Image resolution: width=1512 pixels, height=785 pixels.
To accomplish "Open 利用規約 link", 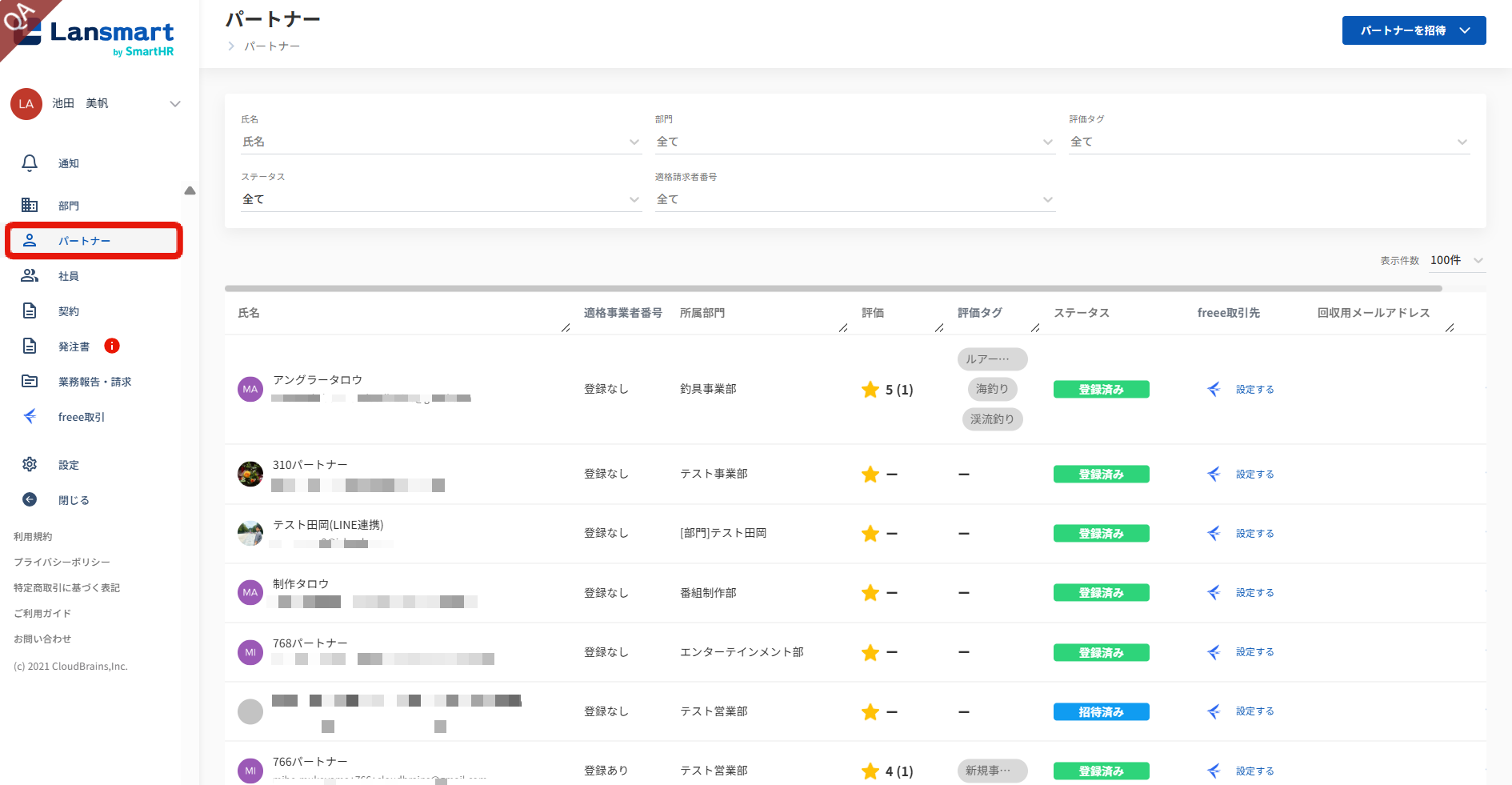I will [33, 537].
